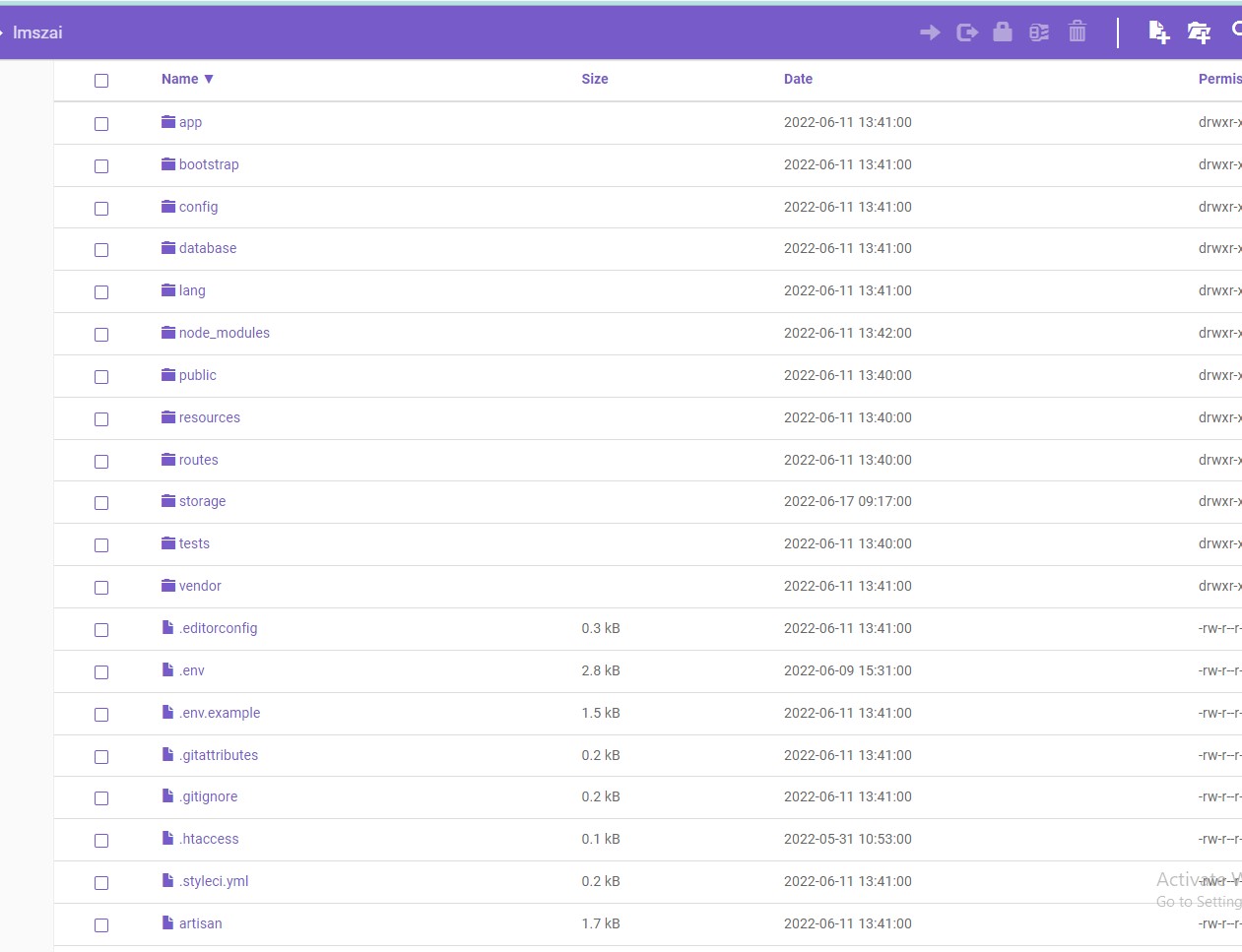Image resolution: width=1242 pixels, height=952 pixels.
Task: Toggle the select-all checkbox in header
Action: point(101,81)
